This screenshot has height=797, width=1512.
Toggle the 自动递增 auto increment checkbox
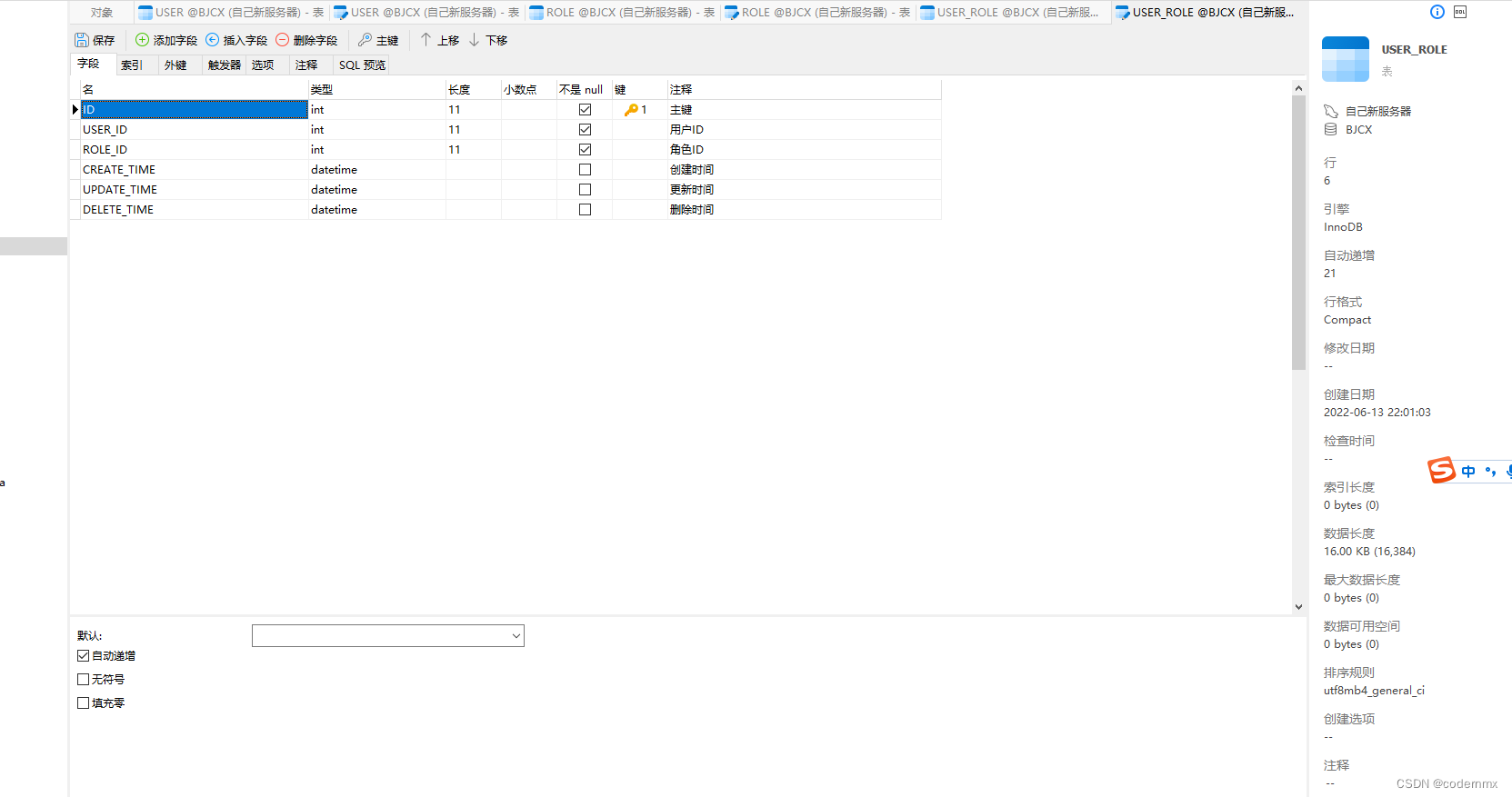[84, 655]
